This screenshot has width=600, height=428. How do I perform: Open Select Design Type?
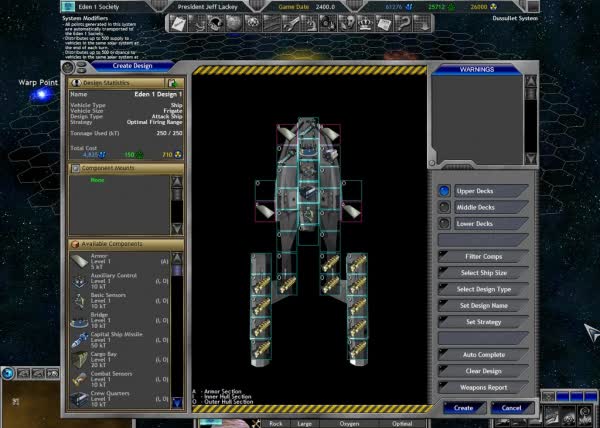coord(483,290)
